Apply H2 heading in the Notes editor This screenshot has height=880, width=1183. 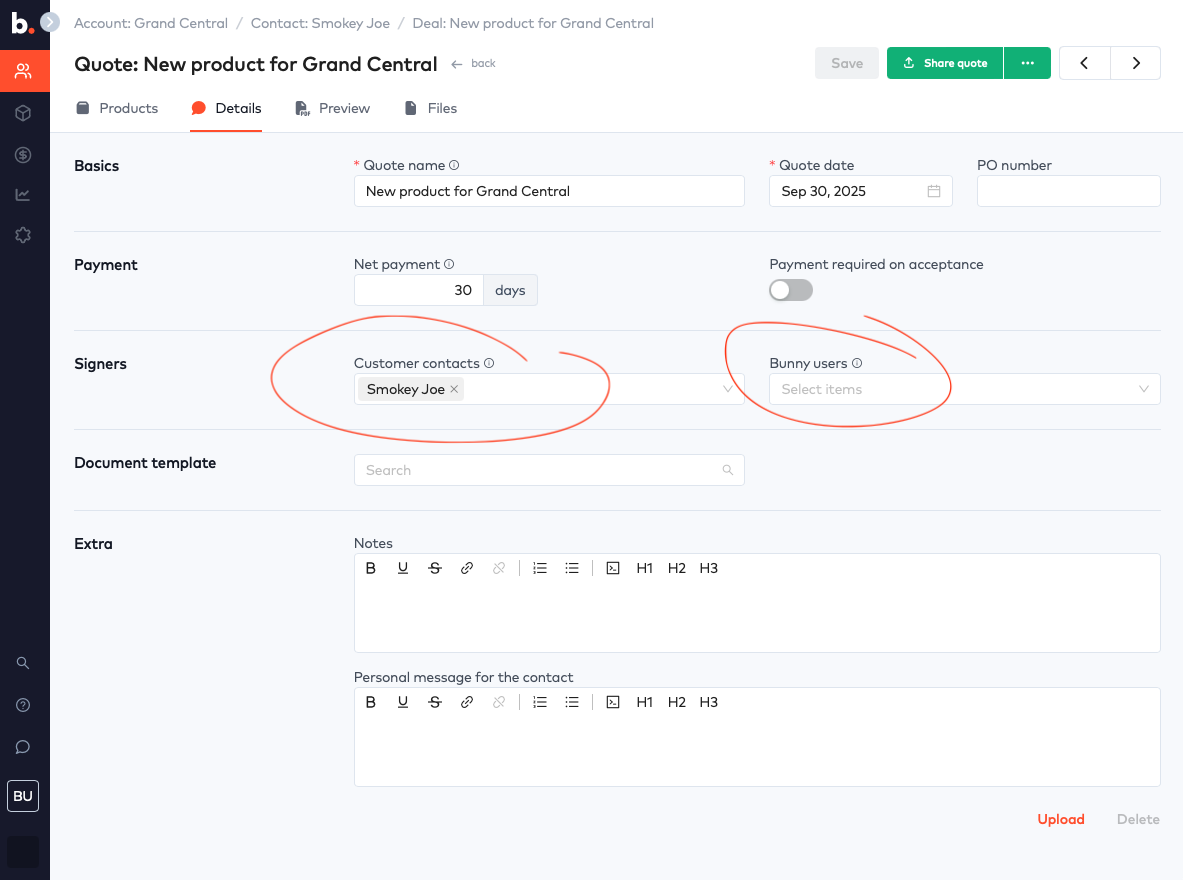pyautogui.click(x=677, y=568)
